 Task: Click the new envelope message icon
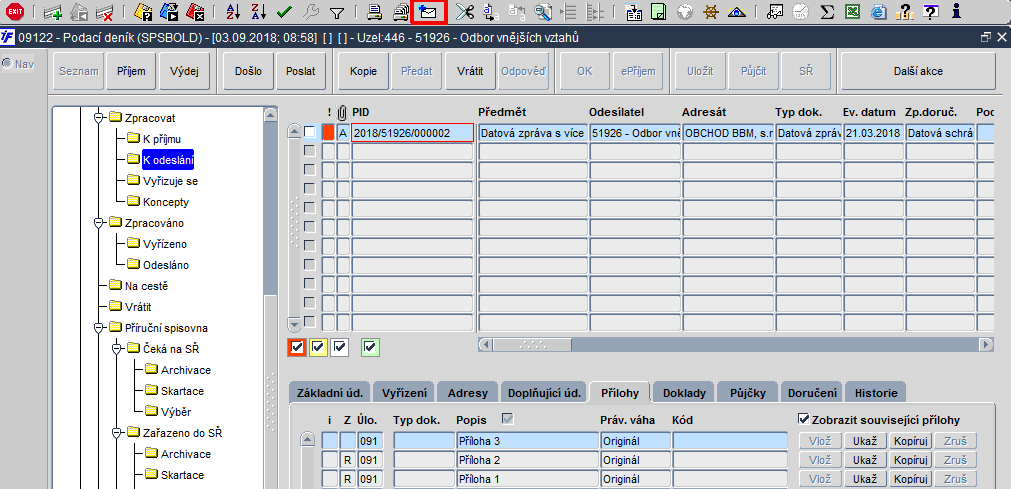(427, 11)
